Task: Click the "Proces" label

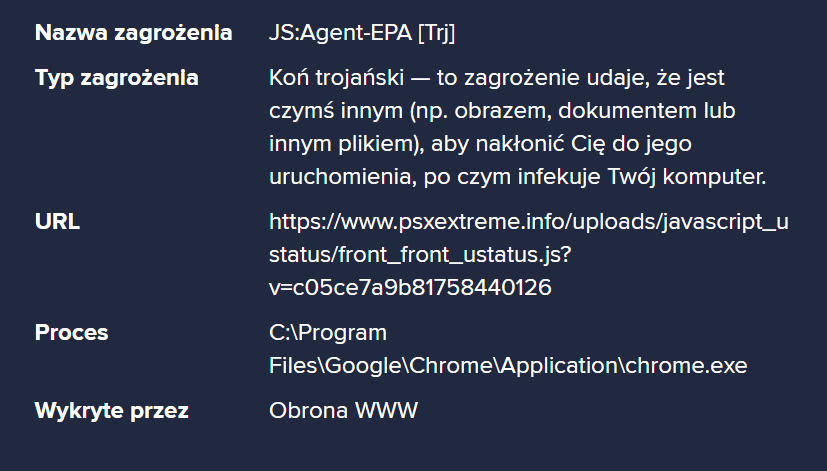Action: [72, 333]
